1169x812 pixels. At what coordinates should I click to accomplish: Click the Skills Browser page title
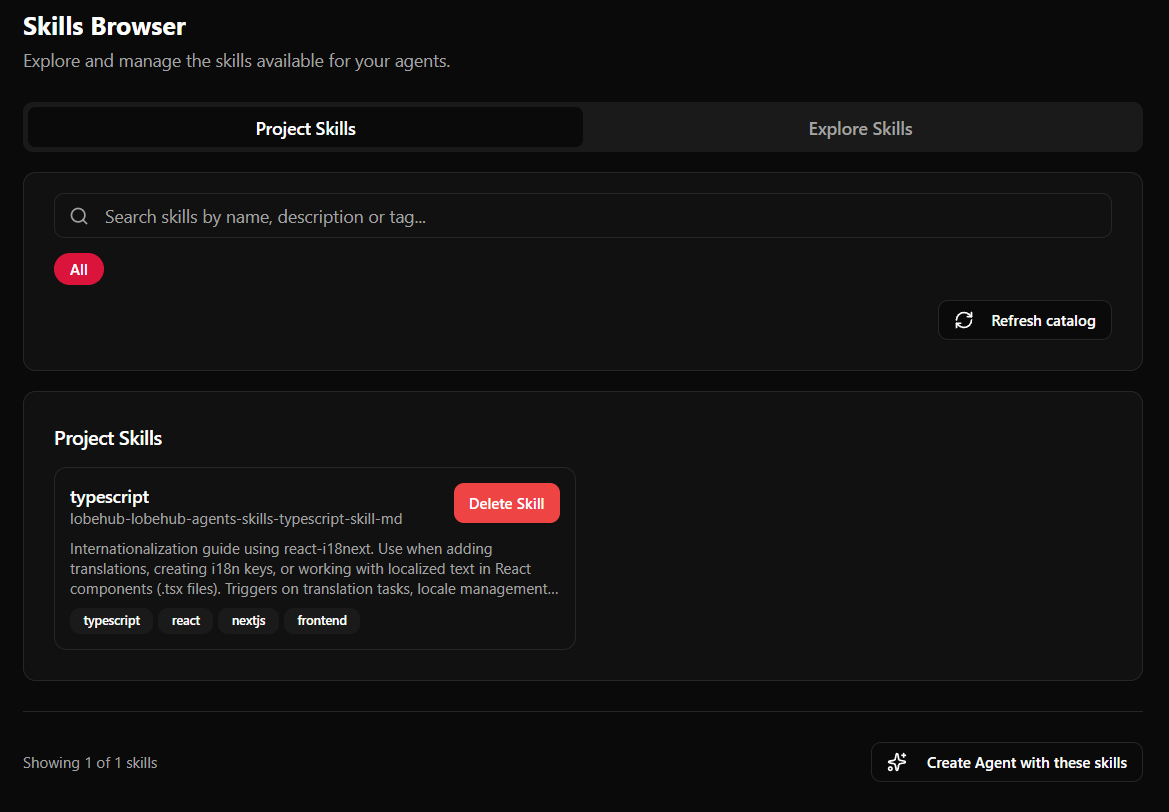pyautogui.click(x=104, y=27)
